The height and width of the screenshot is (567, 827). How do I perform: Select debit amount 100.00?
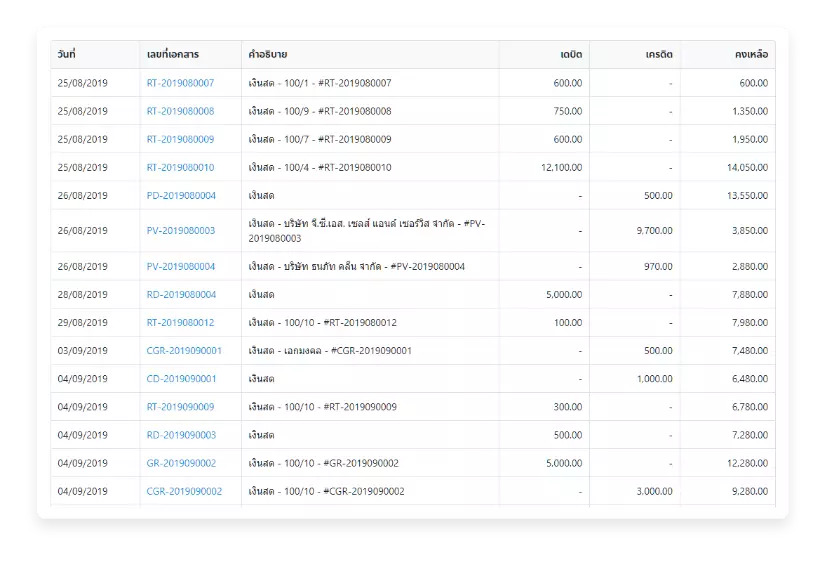(x=568, y=322)
